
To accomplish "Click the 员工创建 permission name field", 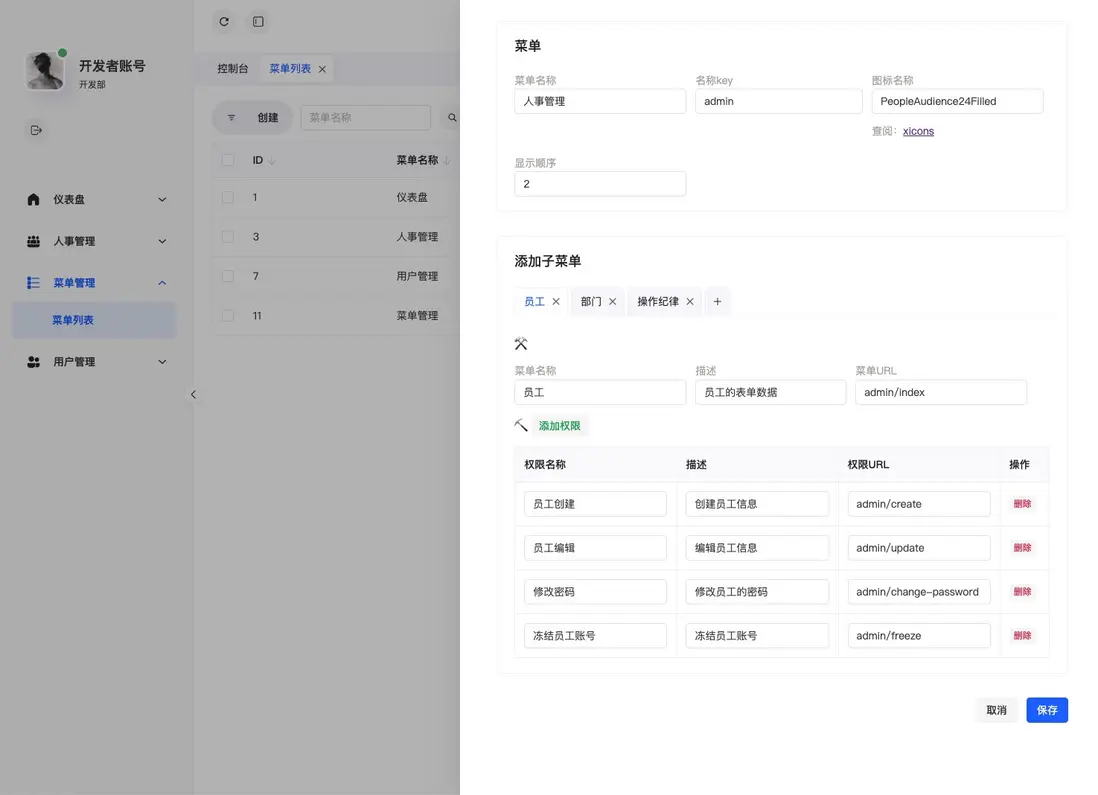I will coord(595,504).
